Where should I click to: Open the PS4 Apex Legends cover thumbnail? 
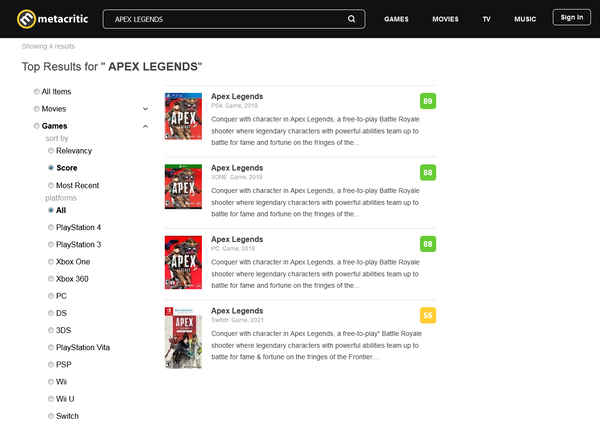pyautogui.click(x=183, y=116)
